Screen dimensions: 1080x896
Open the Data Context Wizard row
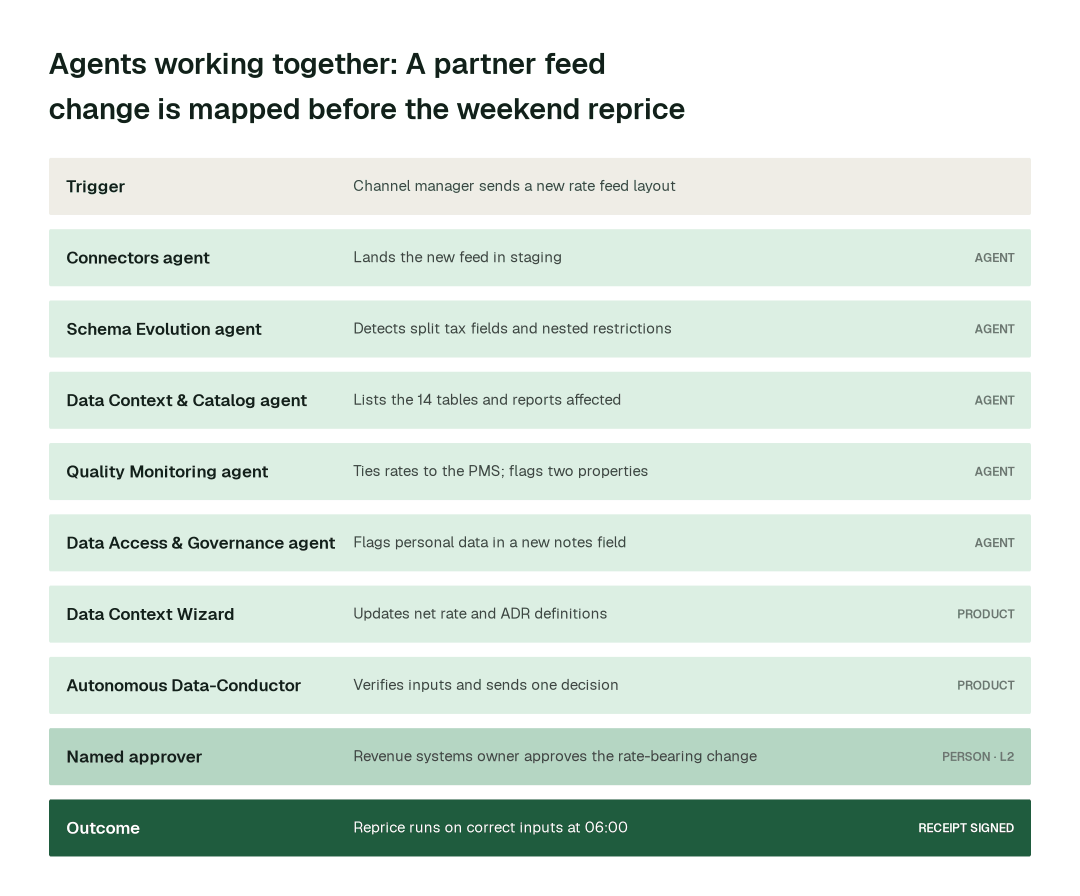(539, 614)
